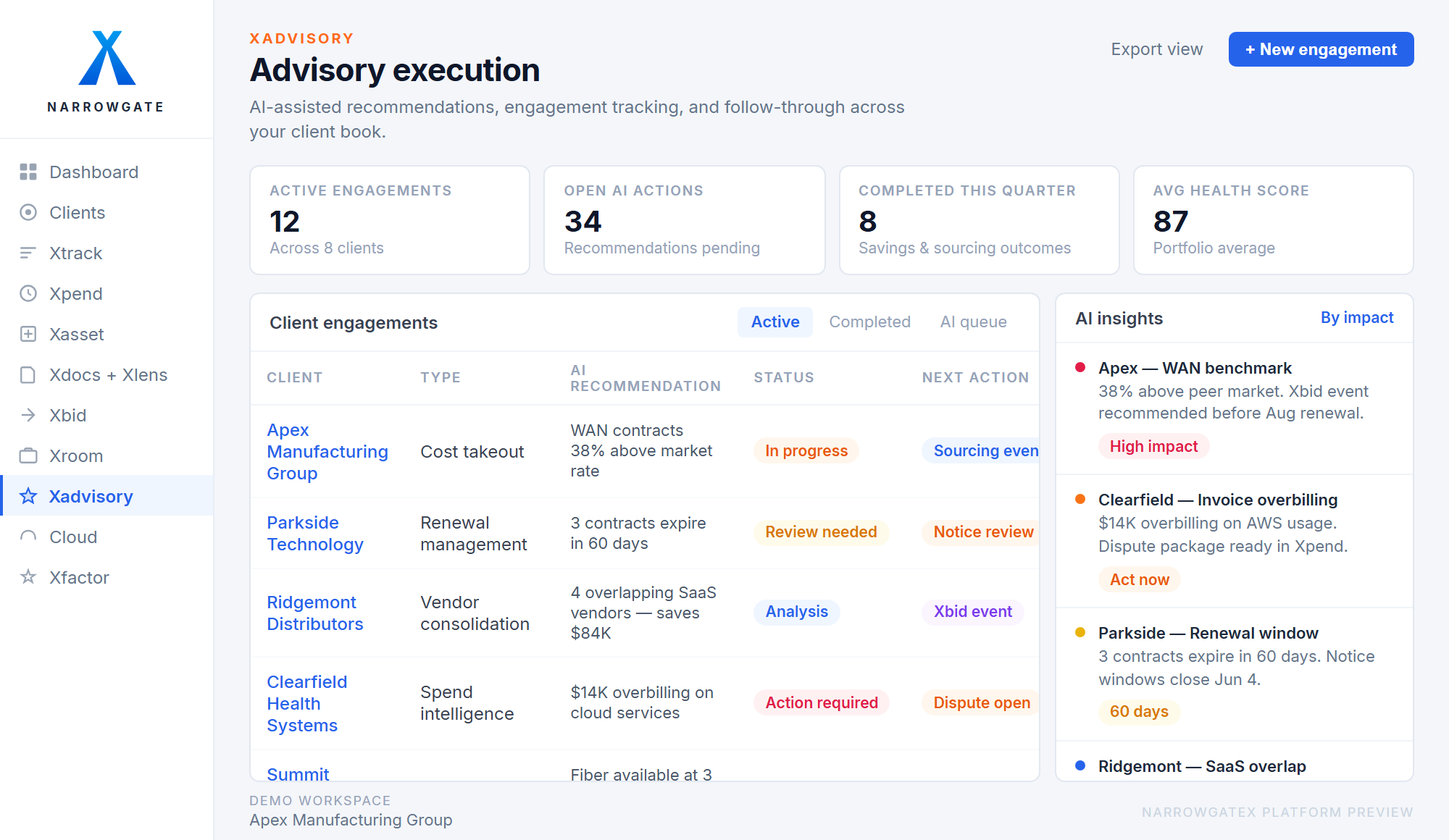
Task: Click the Next Action column header
Action: click(975, 377)
